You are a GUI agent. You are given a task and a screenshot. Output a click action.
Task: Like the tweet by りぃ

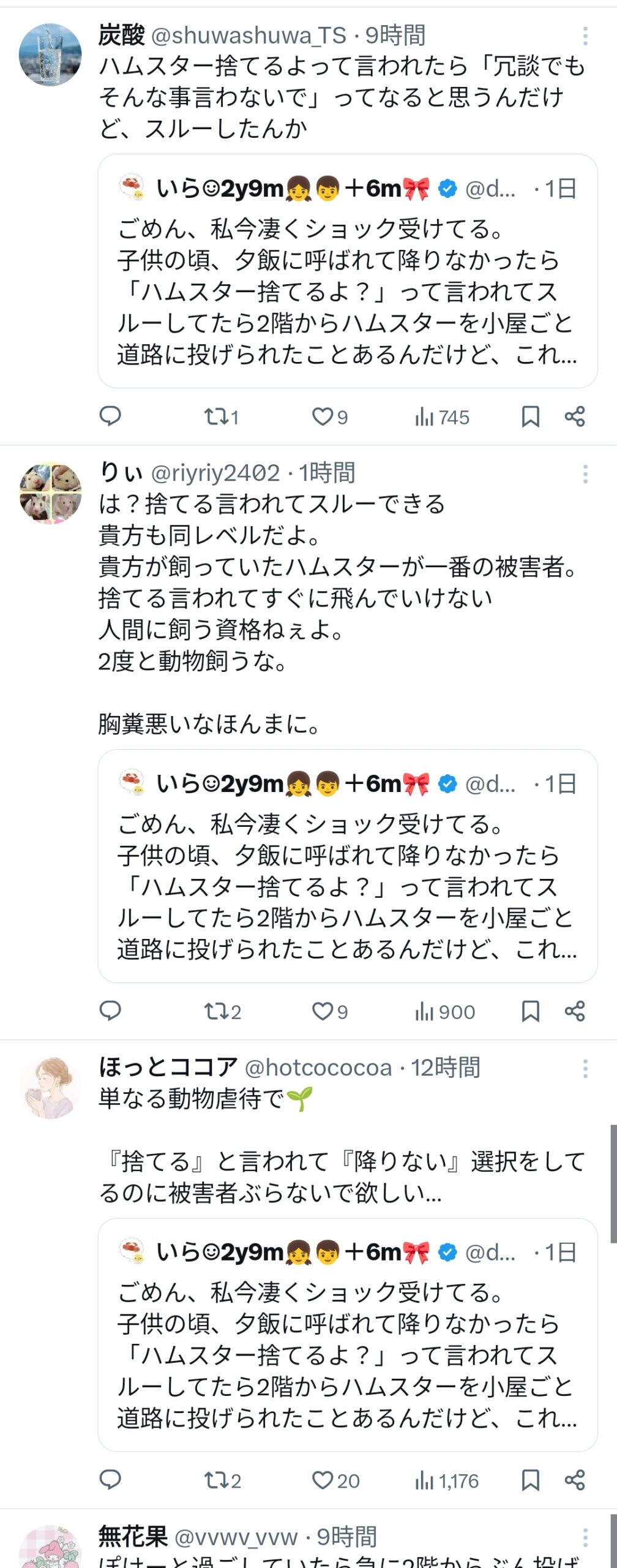(x=329, y=1011)
